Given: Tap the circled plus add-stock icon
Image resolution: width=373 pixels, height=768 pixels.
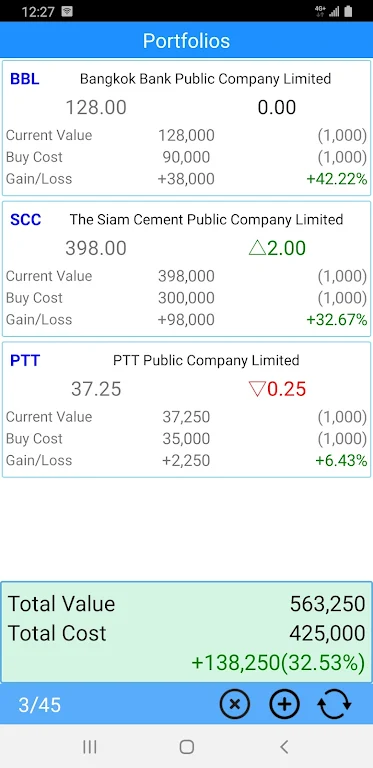Looking at the screenshot, I should point(284,704).
